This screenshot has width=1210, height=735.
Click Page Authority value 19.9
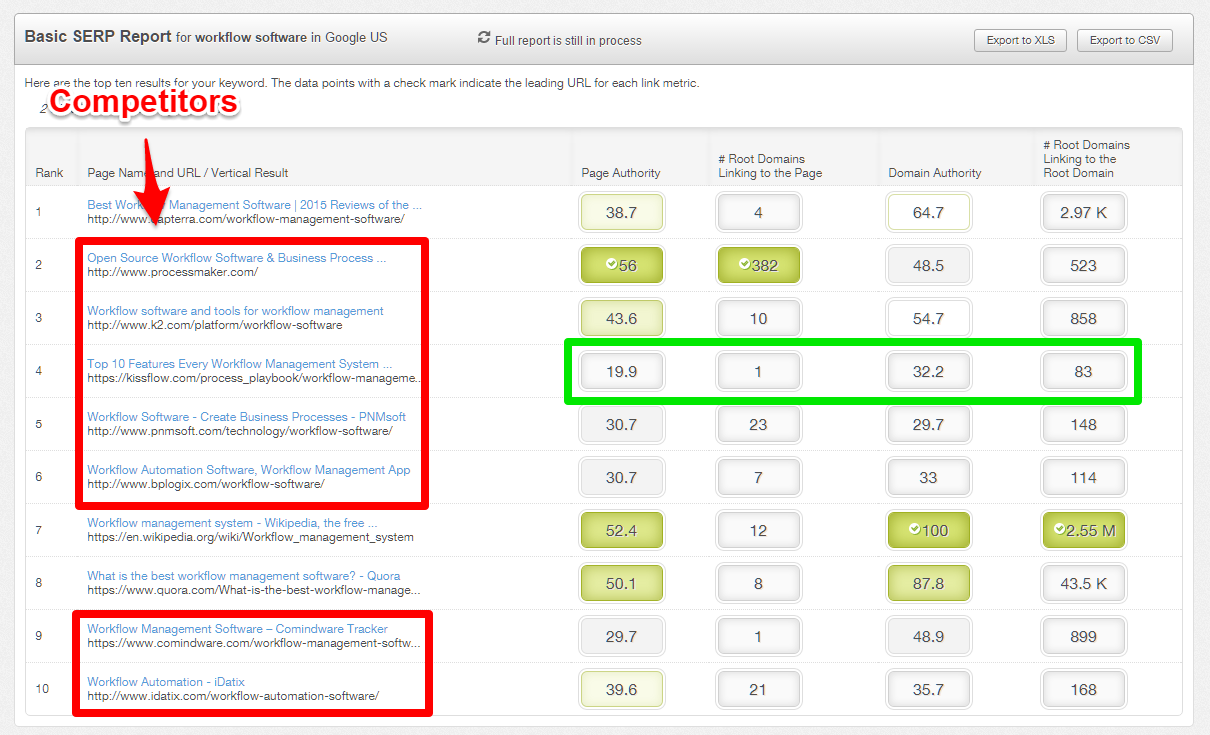(x=621, y=372)
